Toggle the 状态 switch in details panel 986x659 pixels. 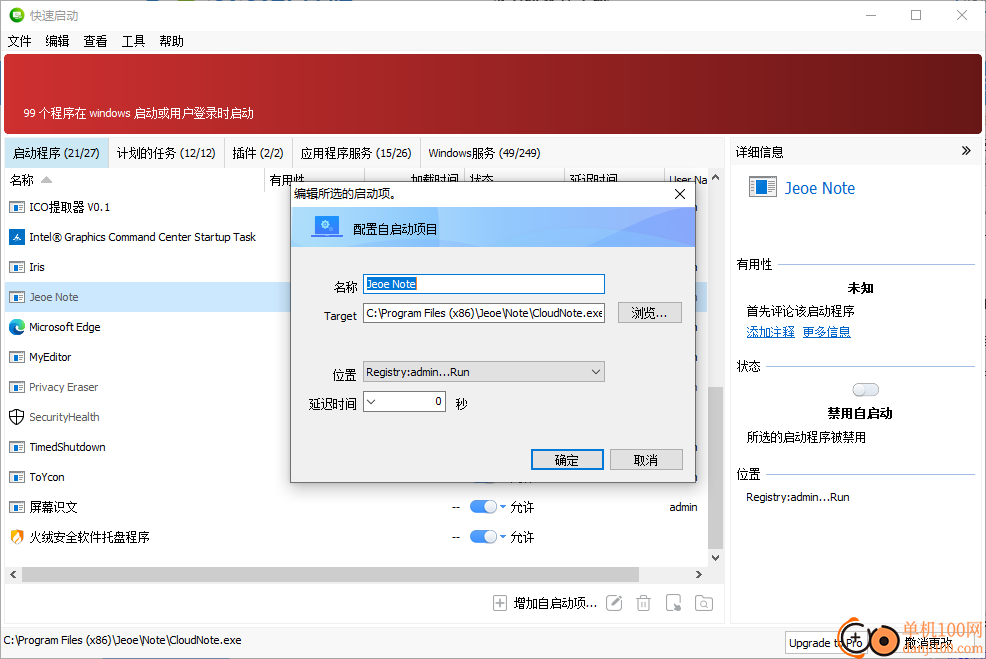click(x=865, y=390)
